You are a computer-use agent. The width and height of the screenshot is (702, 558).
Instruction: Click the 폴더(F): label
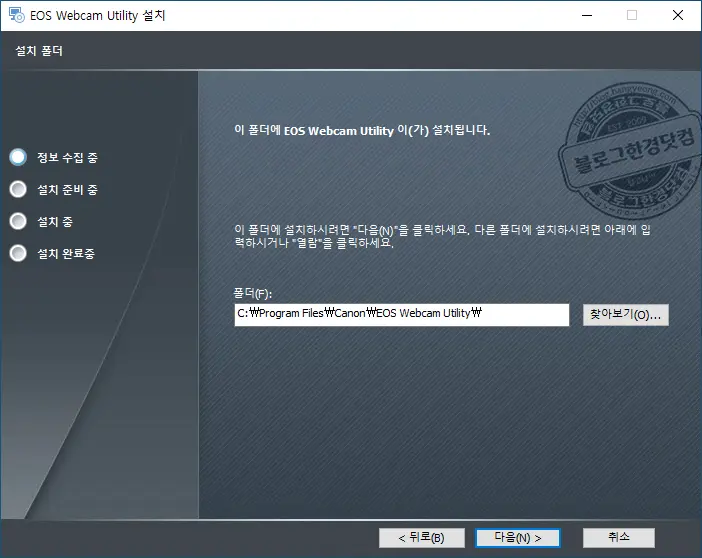point(253,293)
